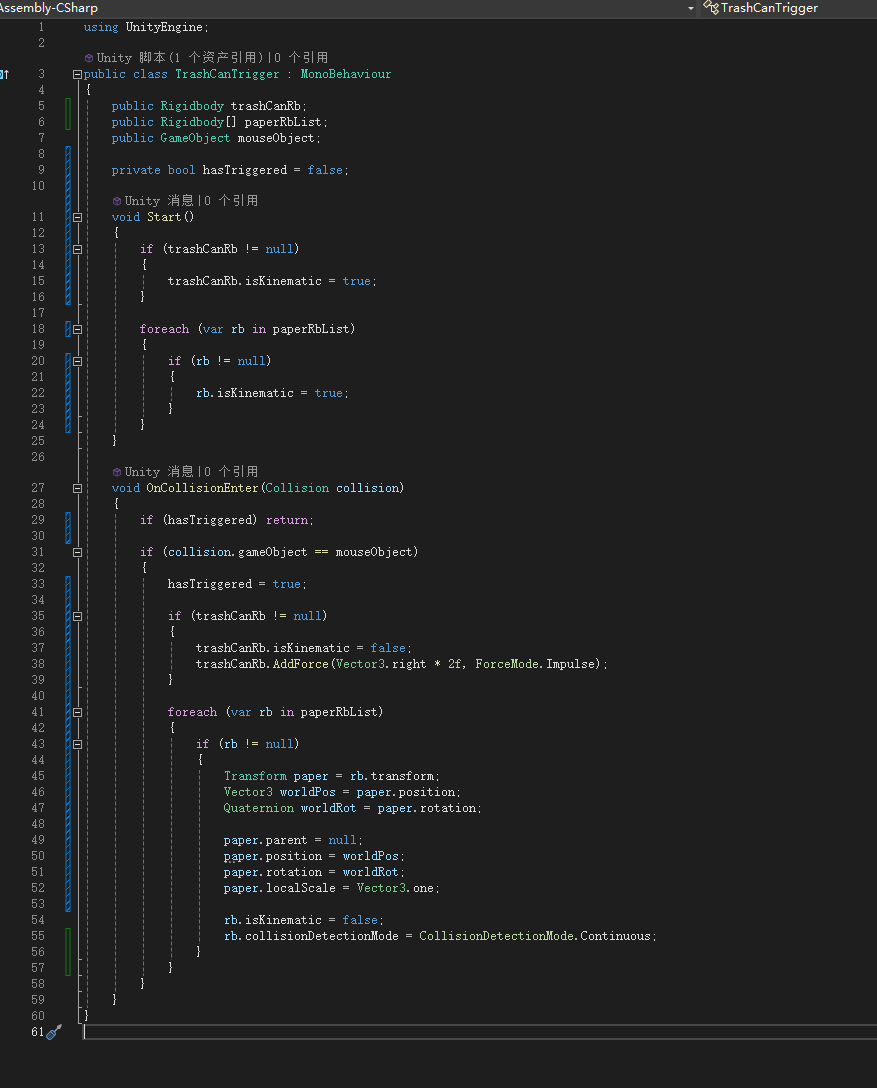Click the inheritance margin indicator at line 3

pos(5,74)
